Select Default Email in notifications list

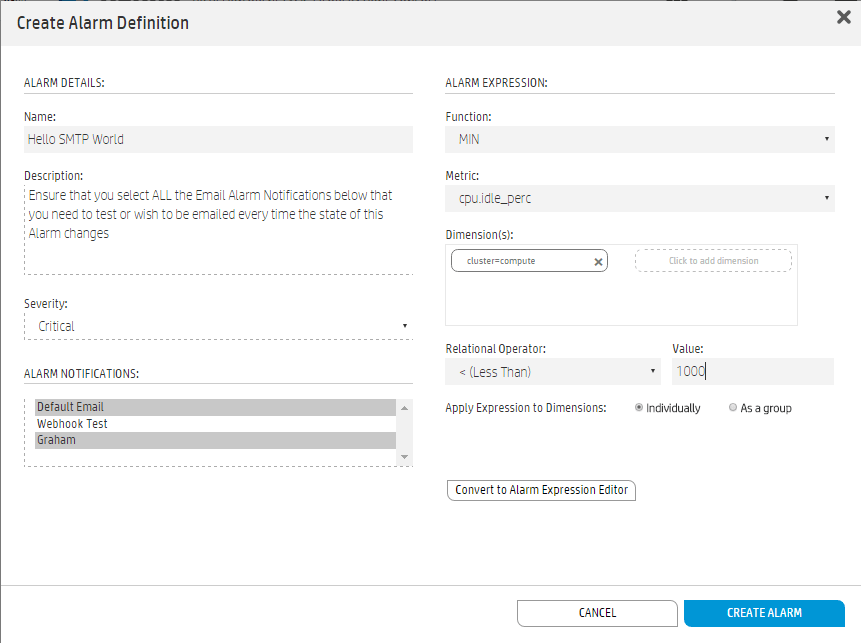(215, 407)
